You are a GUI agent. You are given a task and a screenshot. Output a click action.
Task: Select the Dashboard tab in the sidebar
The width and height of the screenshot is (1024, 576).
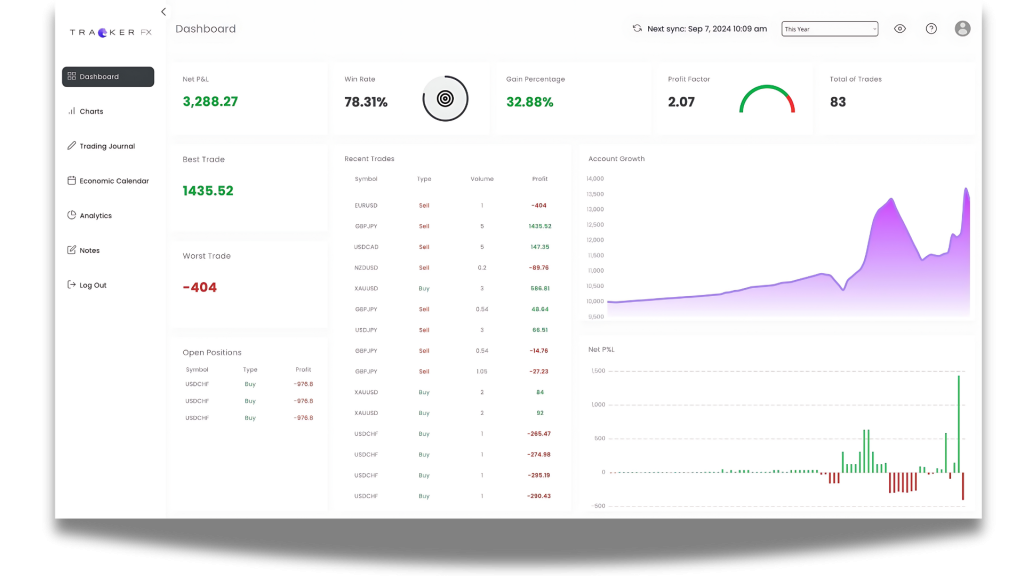tap(105, 76)
